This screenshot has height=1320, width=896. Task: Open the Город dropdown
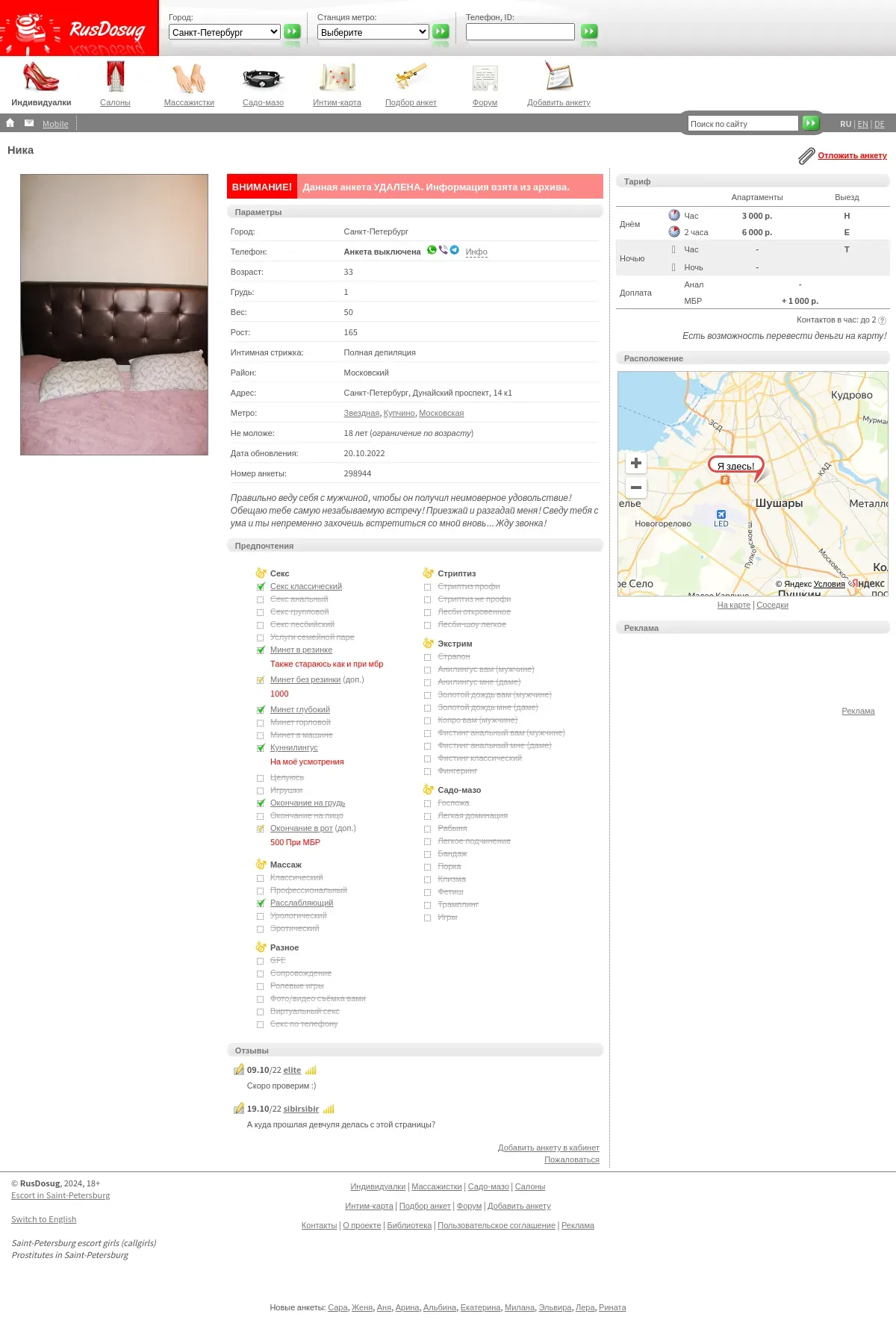coord(225,32)
